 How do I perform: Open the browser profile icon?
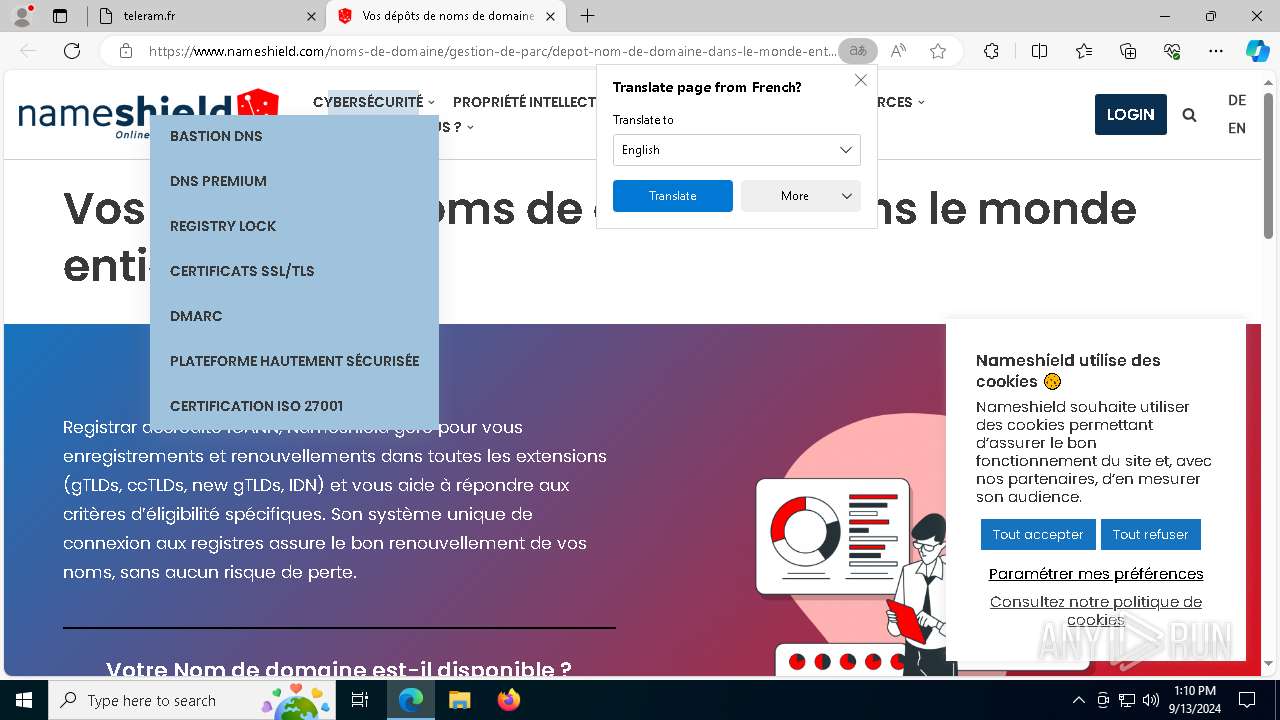coord(22,16)
